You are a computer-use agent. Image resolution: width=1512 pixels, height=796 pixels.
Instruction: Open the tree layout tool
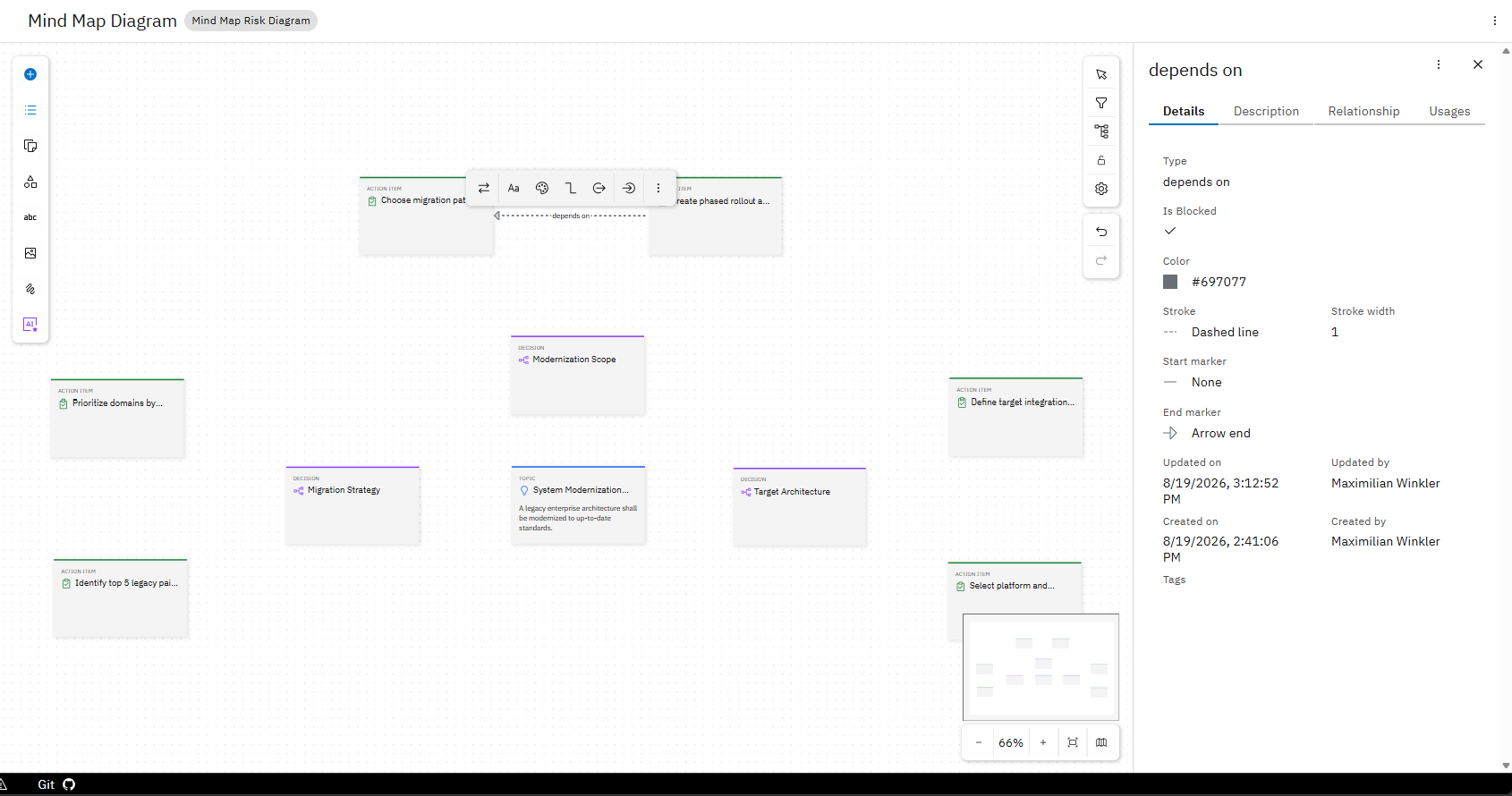pyautogui.click(x=1101, y=131)
